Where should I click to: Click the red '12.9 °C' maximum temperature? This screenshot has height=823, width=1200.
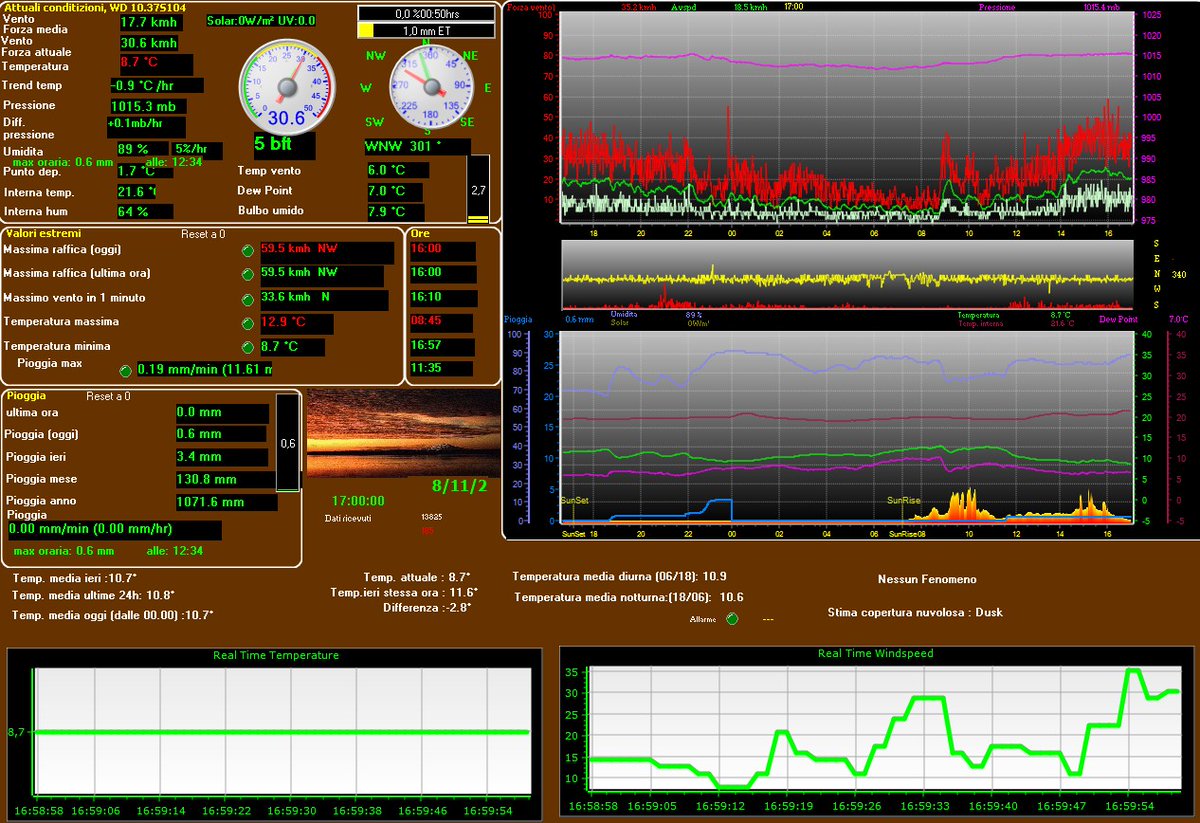pyautogui.click(x=296, y=324)
